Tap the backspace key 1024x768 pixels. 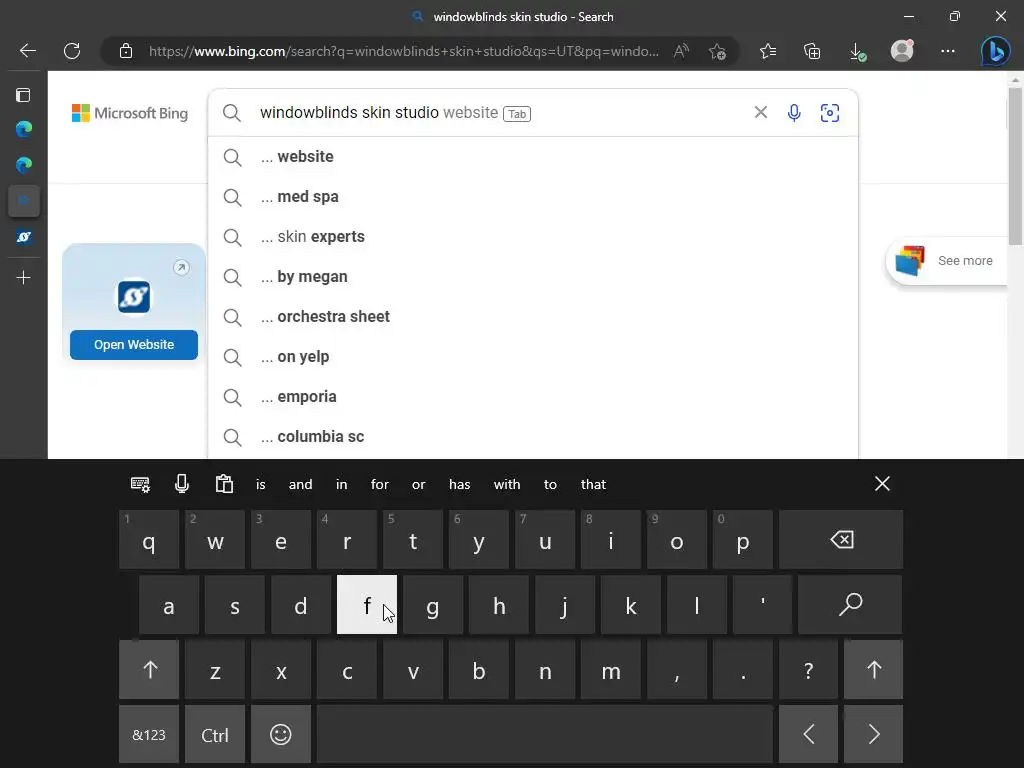pos(841,539)
